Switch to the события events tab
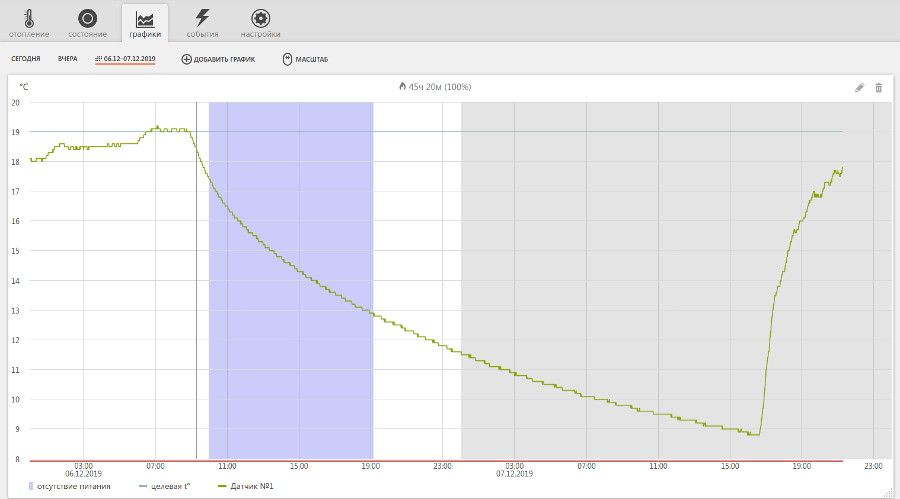900x499 pixels. pyautogui.click(x=203, y=22)
